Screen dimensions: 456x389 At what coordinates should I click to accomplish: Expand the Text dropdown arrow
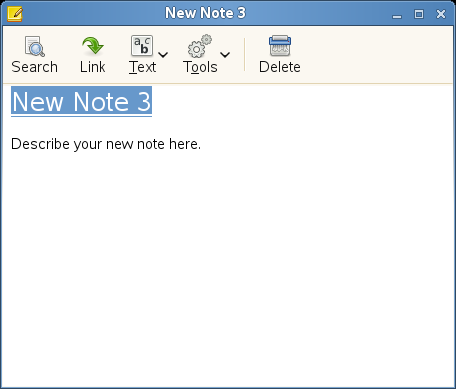163,54
